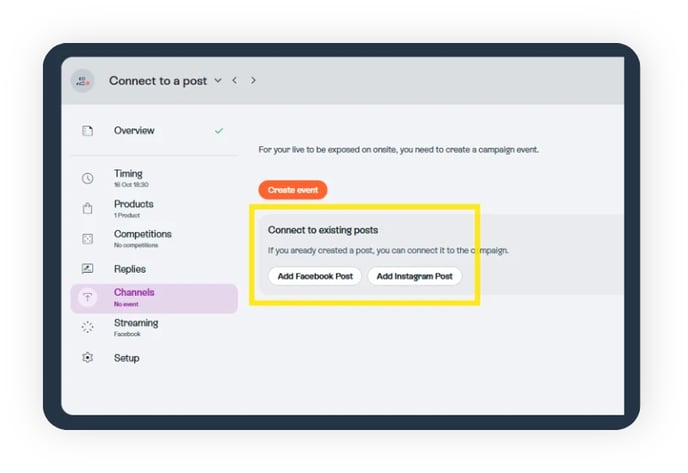Click the Streaming spinner icon
Screen dimensions: 688x473
click(x=88, y=327)
